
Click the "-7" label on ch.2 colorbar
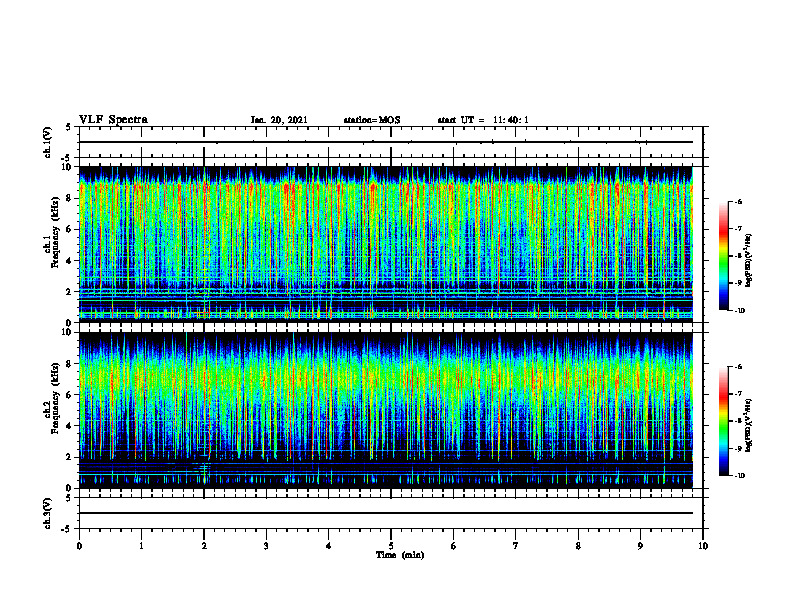739,394
